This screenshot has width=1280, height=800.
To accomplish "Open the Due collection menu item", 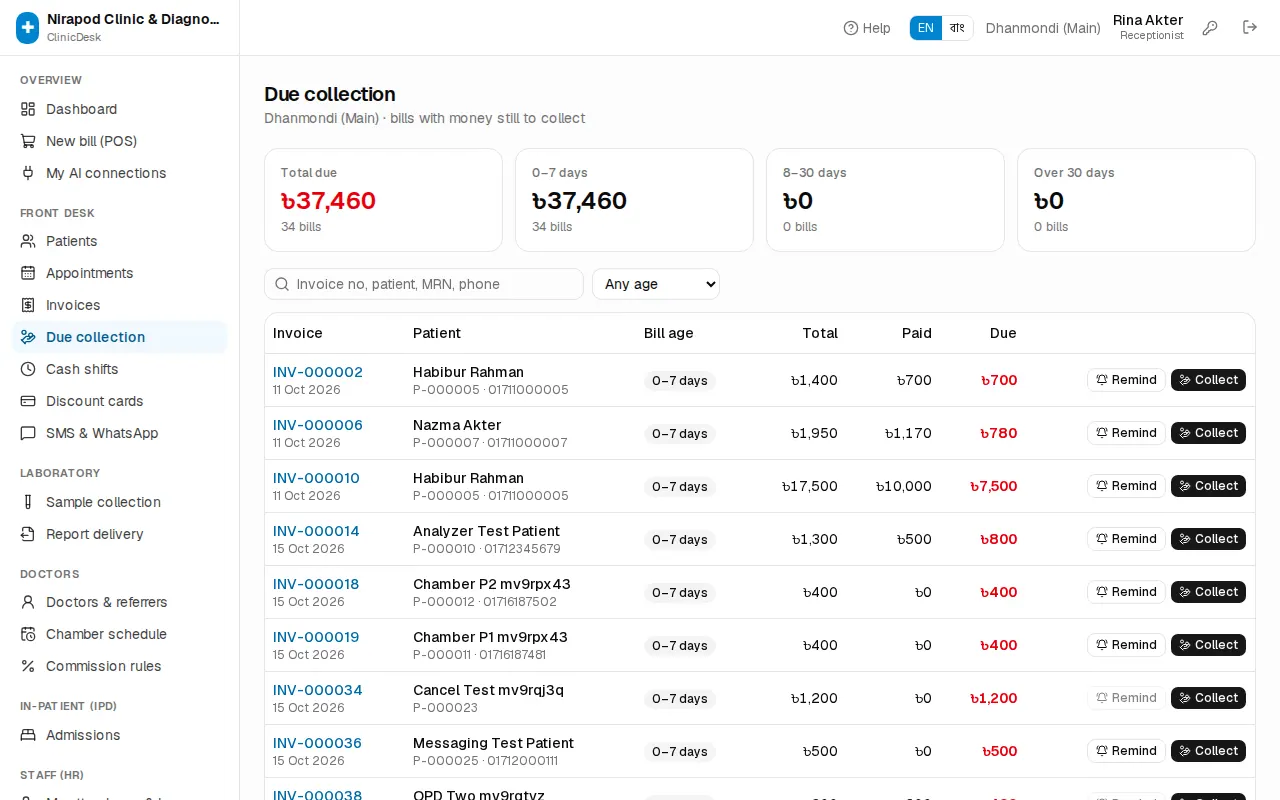I will [120, 337].
